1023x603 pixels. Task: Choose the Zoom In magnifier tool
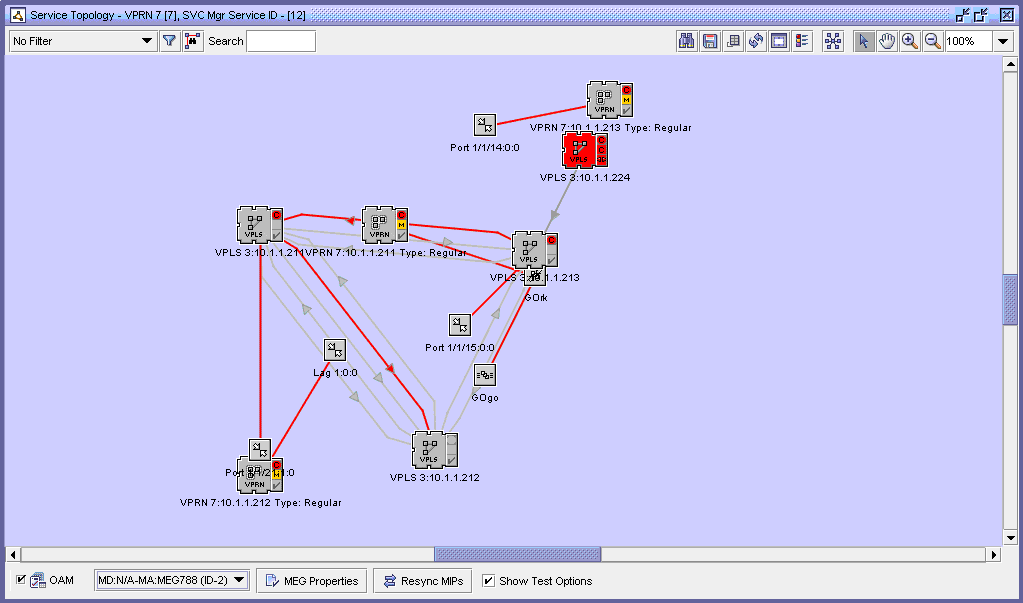tap(910, 40)
